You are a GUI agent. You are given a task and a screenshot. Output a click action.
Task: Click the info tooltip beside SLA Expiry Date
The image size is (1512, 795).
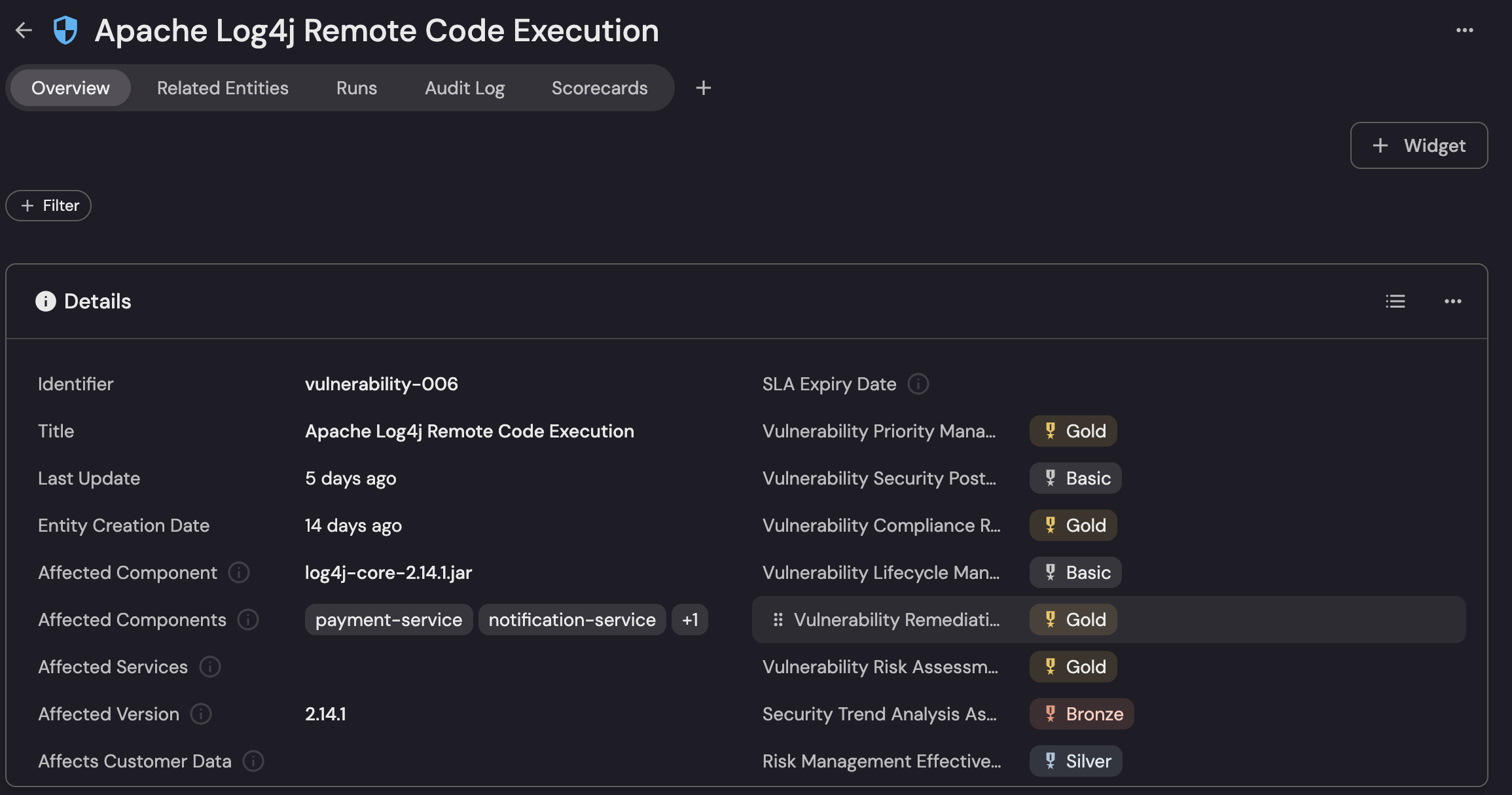(919, 384)
